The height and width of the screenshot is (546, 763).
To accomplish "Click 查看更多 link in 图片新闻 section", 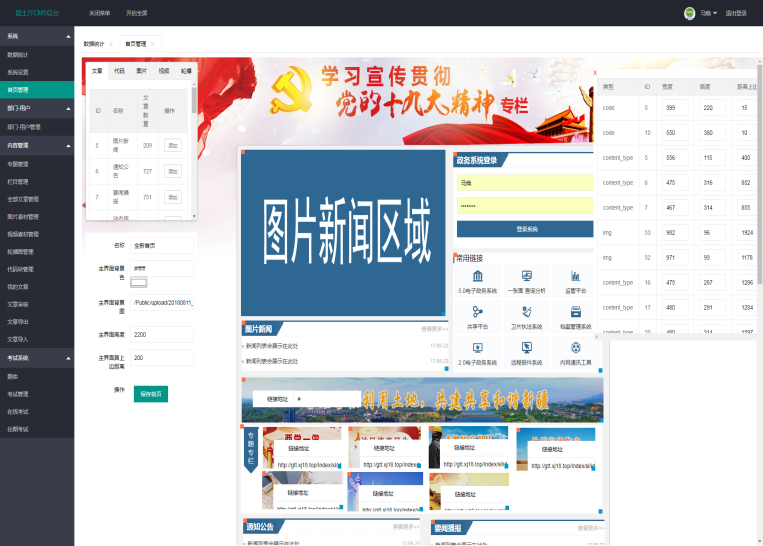I will [x=434, y=329].
